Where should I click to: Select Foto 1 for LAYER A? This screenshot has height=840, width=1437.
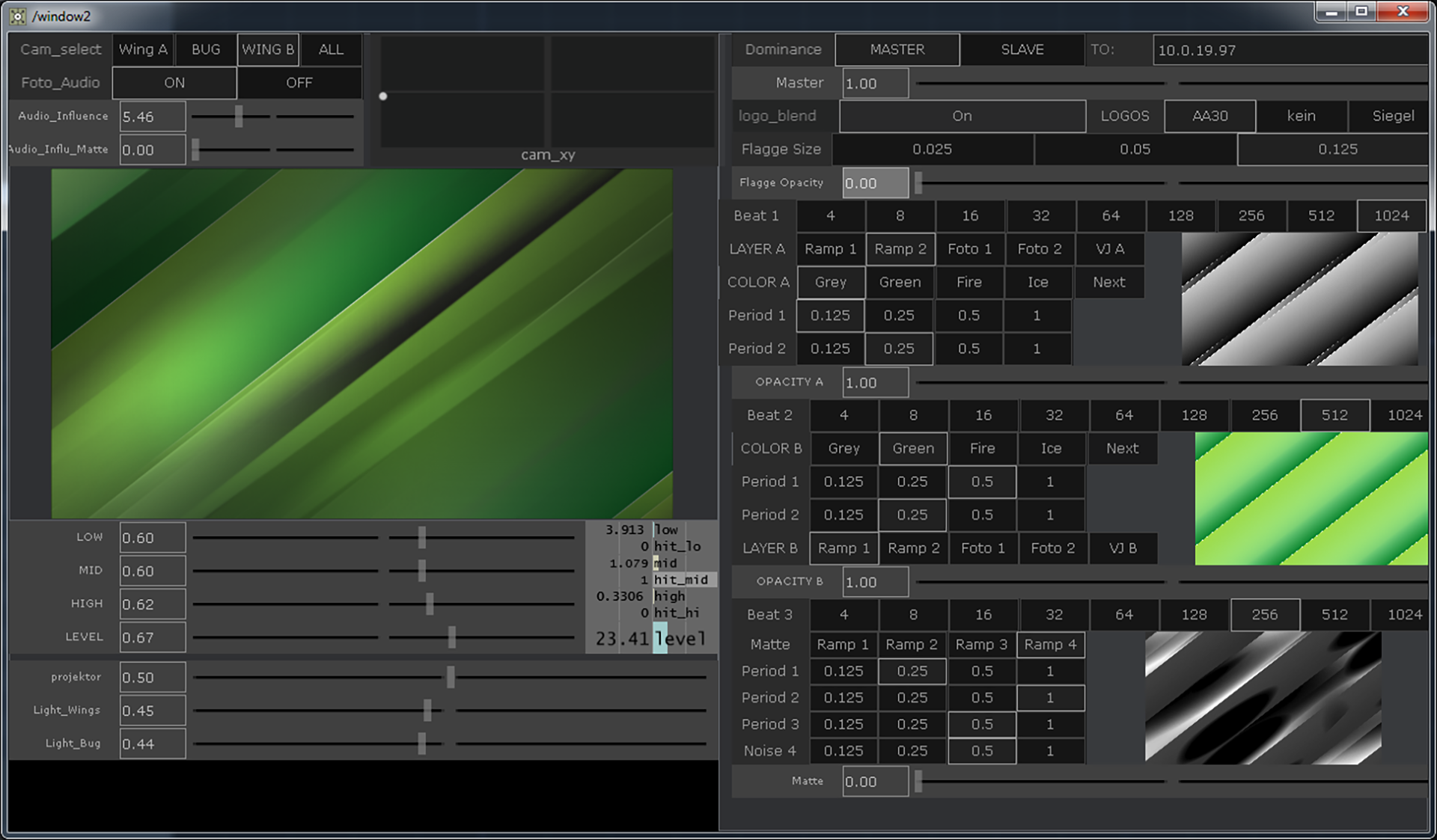point(970,249)
